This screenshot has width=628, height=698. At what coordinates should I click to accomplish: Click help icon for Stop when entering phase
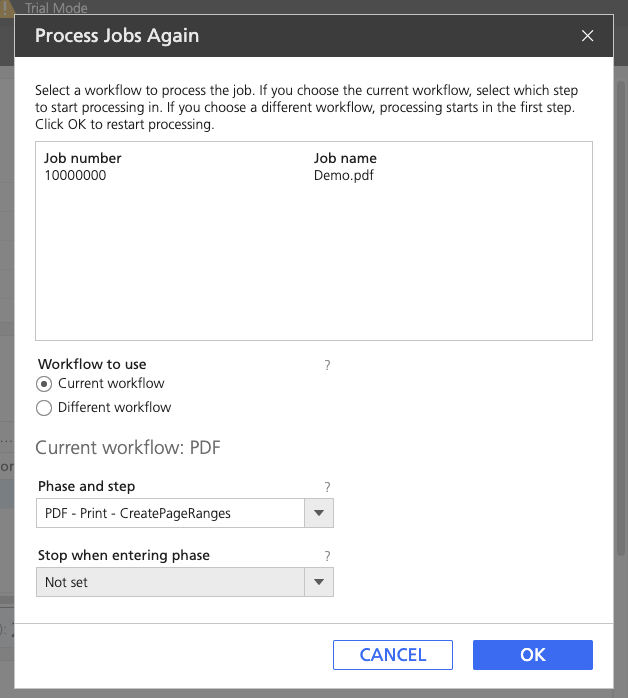pos(327,556)
